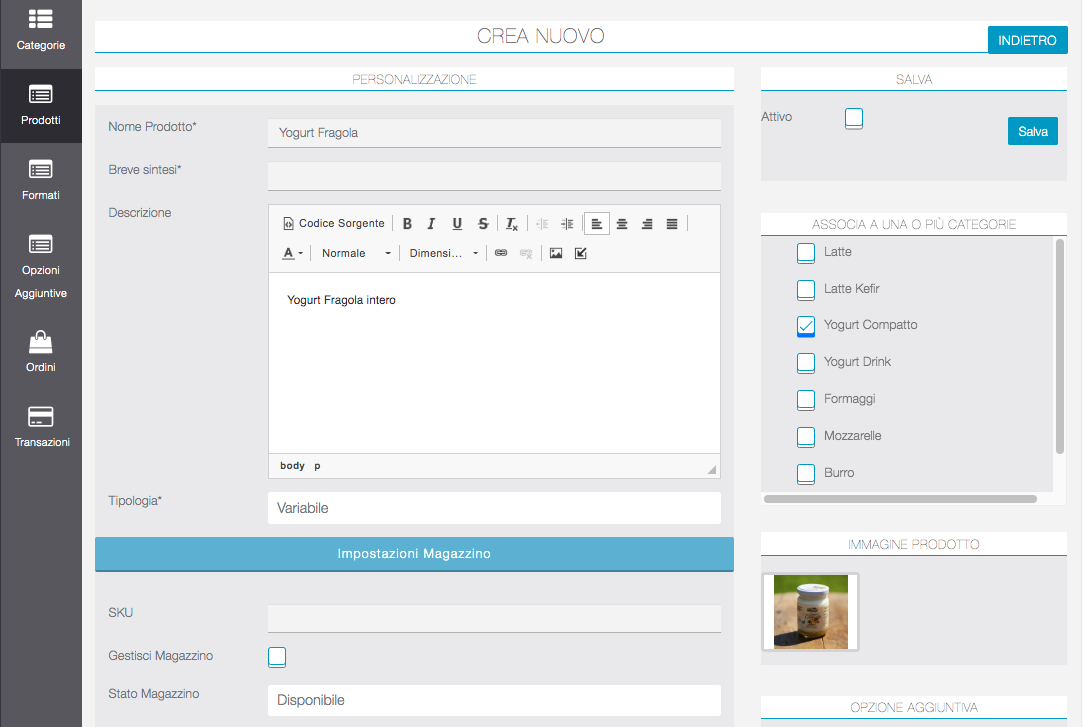Click the remove formatting icon

coord(511,224)
